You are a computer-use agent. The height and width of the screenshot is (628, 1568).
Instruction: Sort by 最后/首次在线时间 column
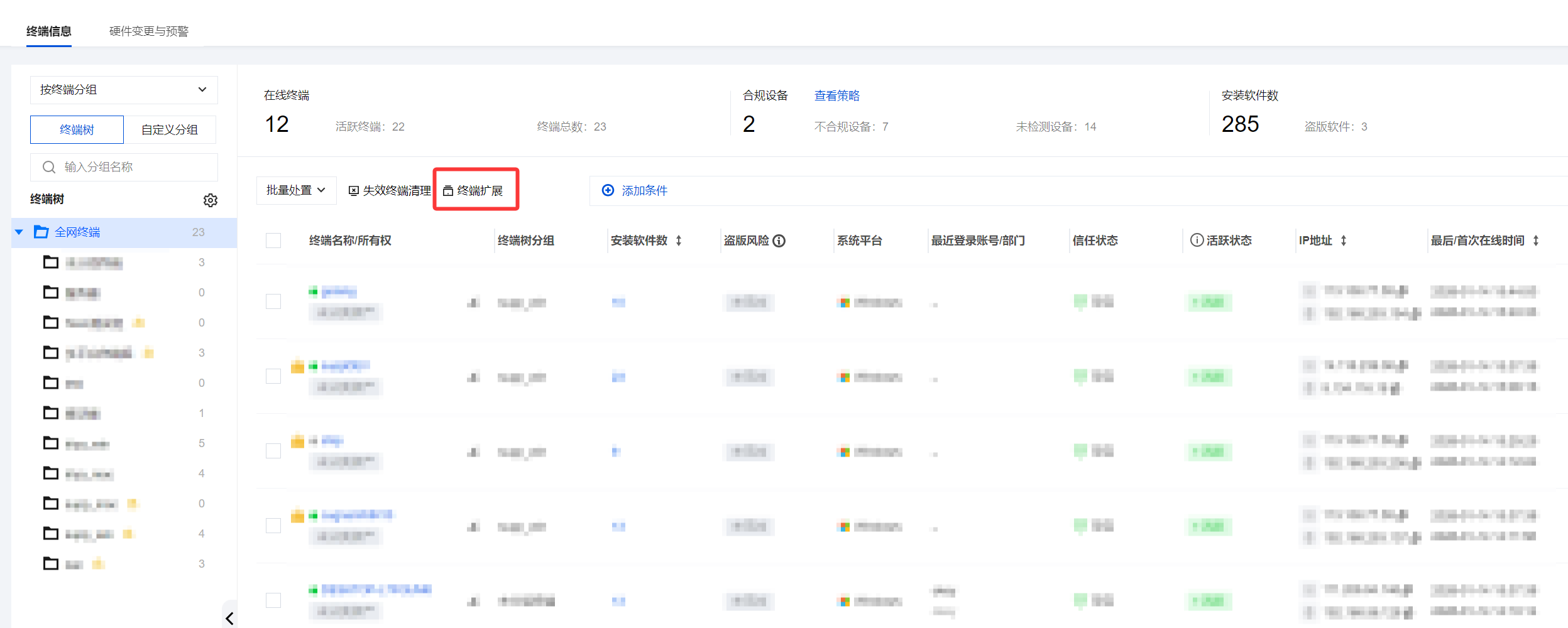(x=1535, y=241)
